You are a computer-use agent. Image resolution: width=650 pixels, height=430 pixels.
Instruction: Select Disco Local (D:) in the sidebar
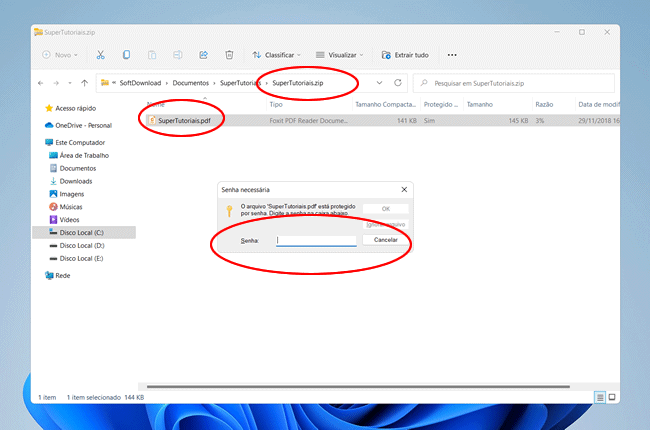(82, 245)
